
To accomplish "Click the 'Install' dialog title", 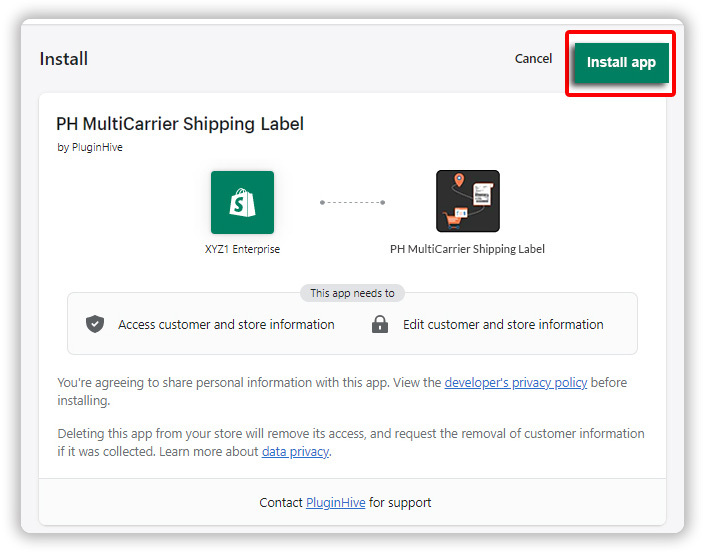I will (64, 59).
